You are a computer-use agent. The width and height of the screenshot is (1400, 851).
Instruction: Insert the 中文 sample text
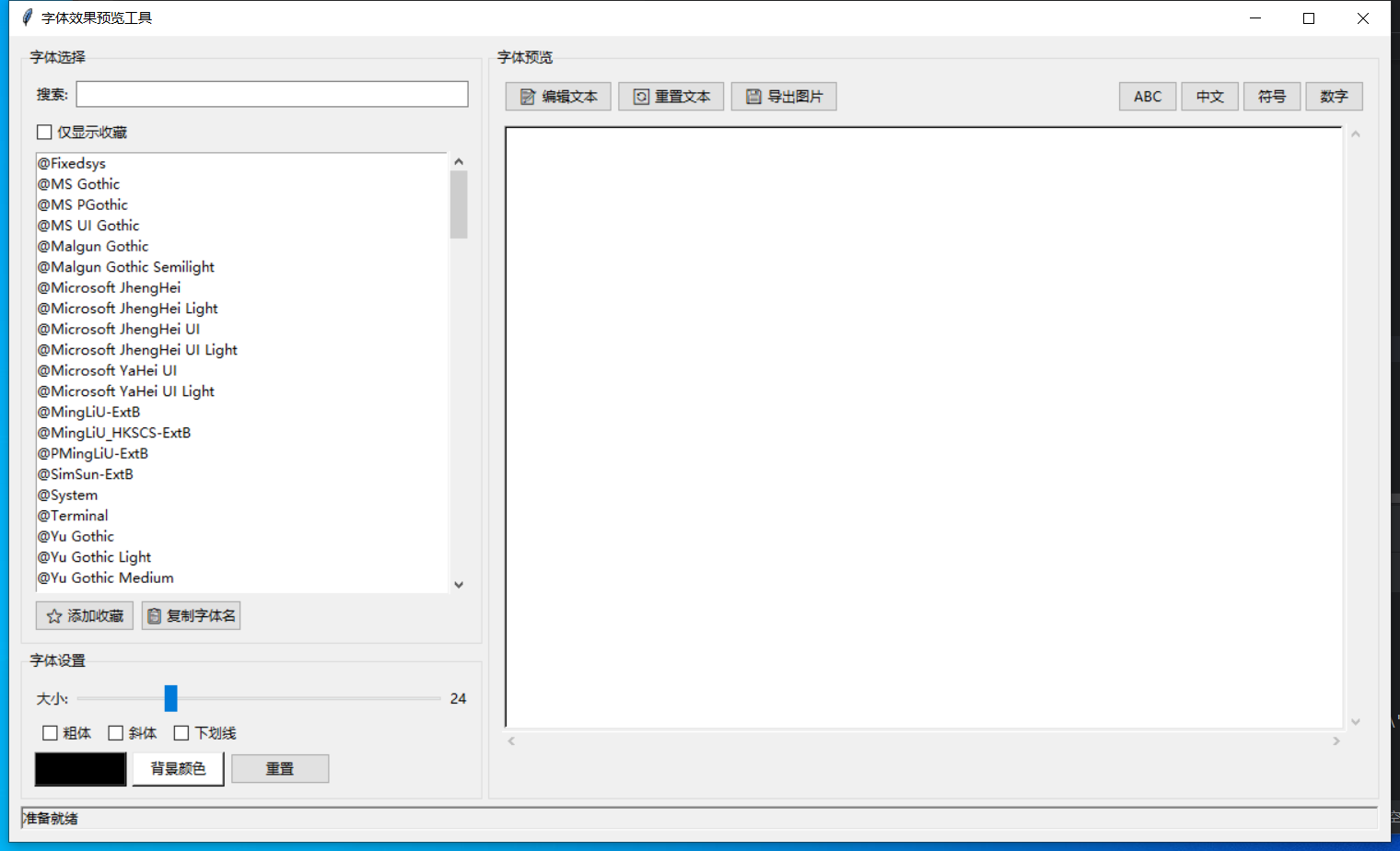point(1210,97)
